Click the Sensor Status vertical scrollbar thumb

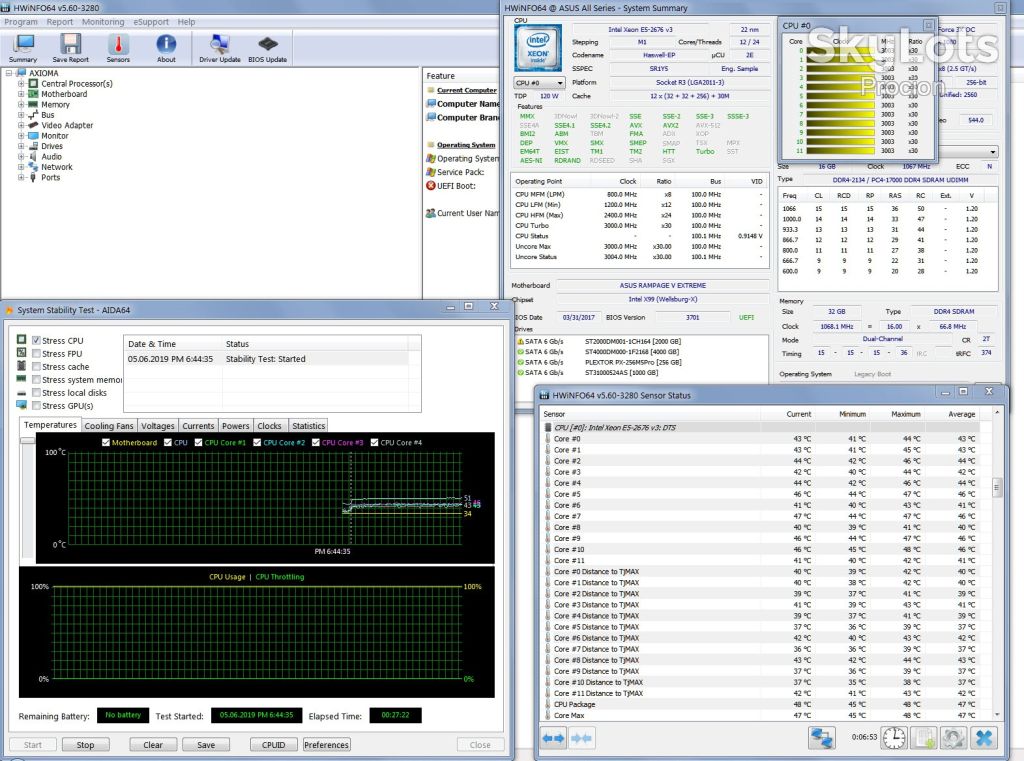click(997, 487)
